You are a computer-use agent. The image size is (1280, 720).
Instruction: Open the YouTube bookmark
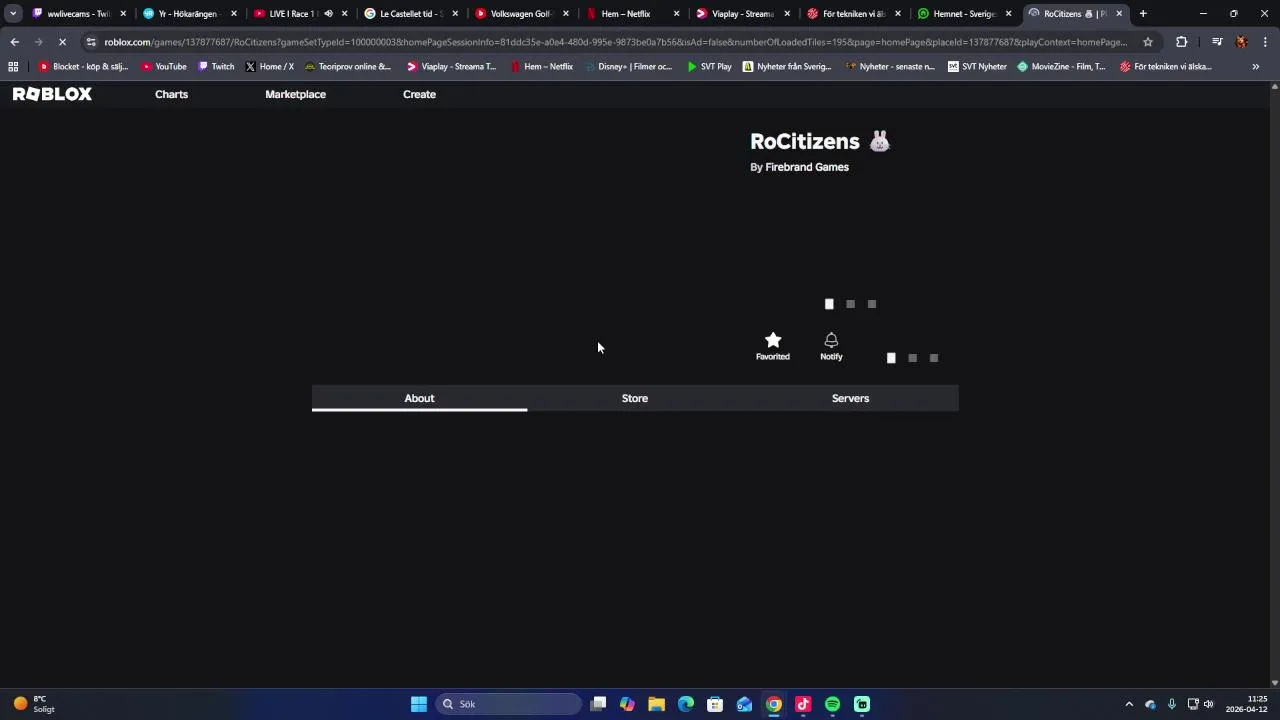pos(163,66)
